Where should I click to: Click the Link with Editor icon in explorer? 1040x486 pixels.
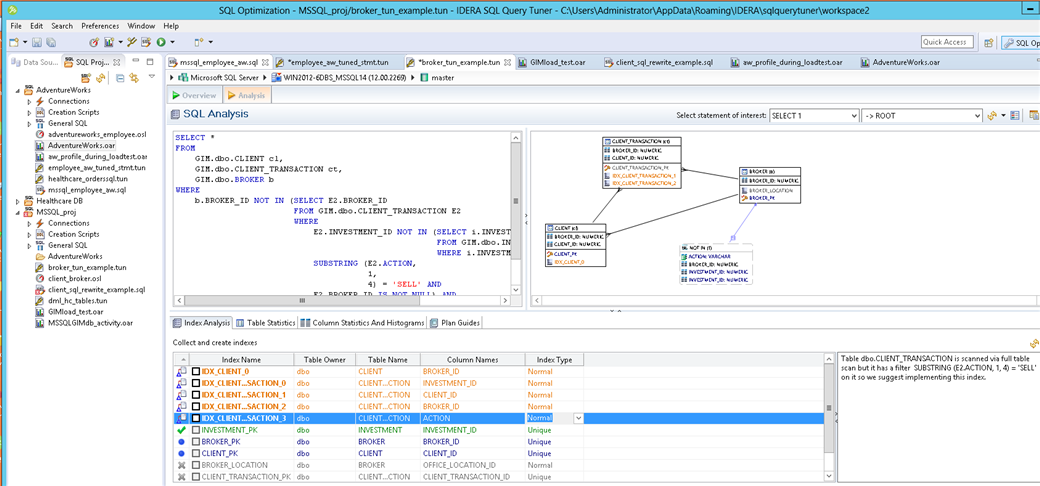tap(134, 78)
